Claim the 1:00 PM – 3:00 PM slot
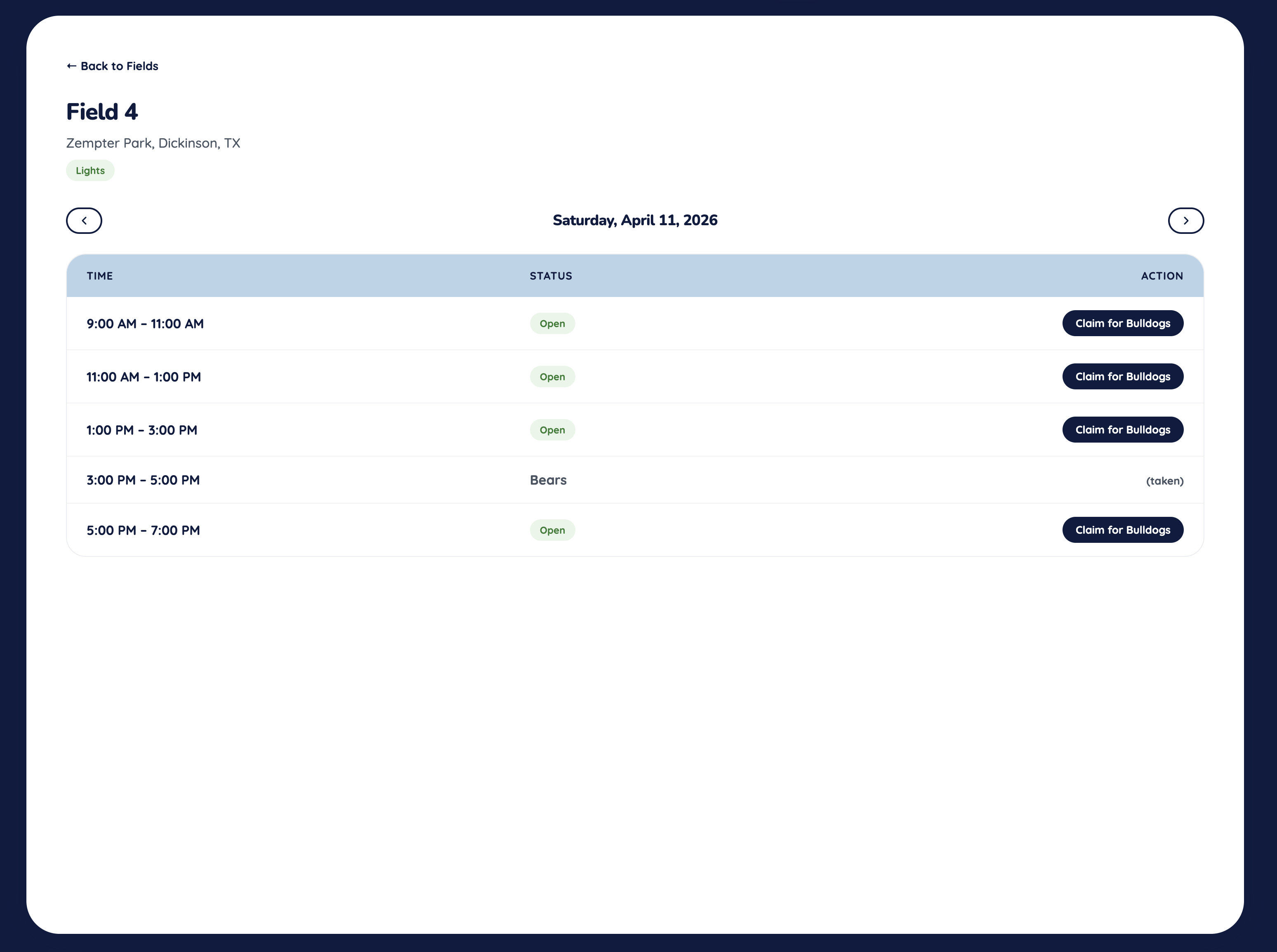The height and width of the screenshot is (952, 1277). 1122,430
